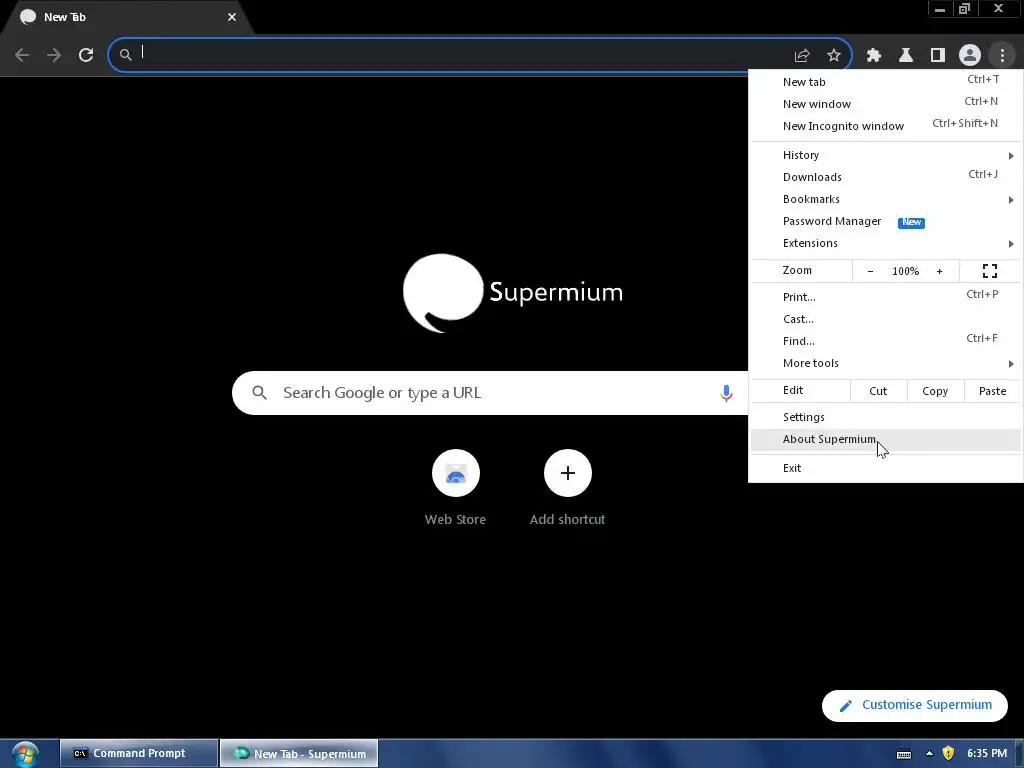
Task: Open Settings from the menu
Action: [886, 417]
